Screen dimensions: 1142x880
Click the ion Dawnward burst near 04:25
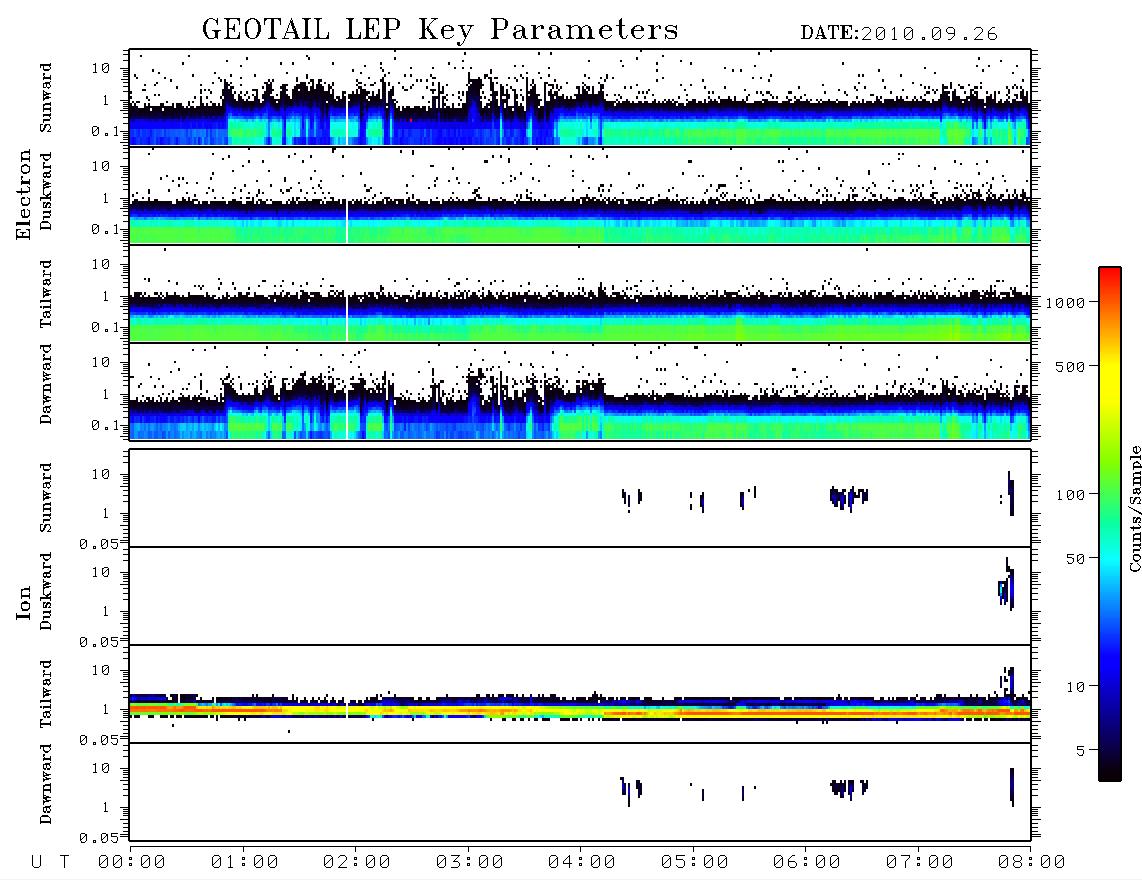(x=631, y=790)
